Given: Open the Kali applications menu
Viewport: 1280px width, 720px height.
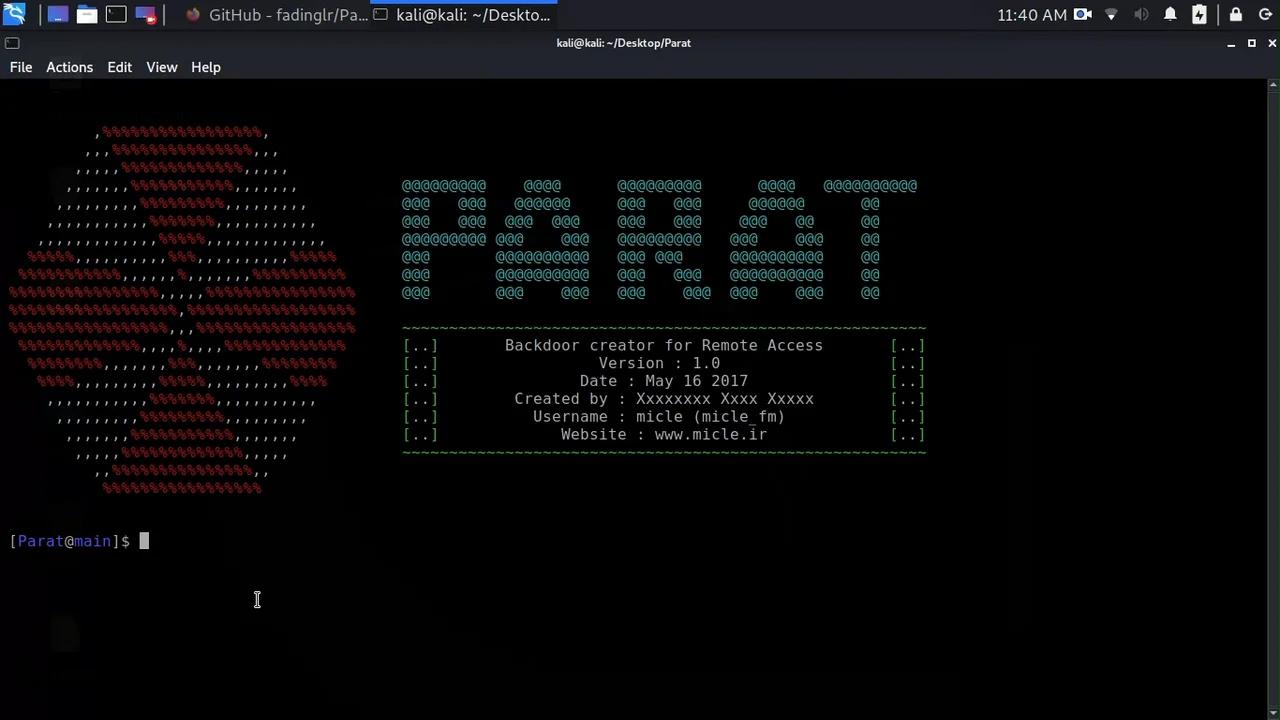Looking at the screenshot, I should point(14,14).
